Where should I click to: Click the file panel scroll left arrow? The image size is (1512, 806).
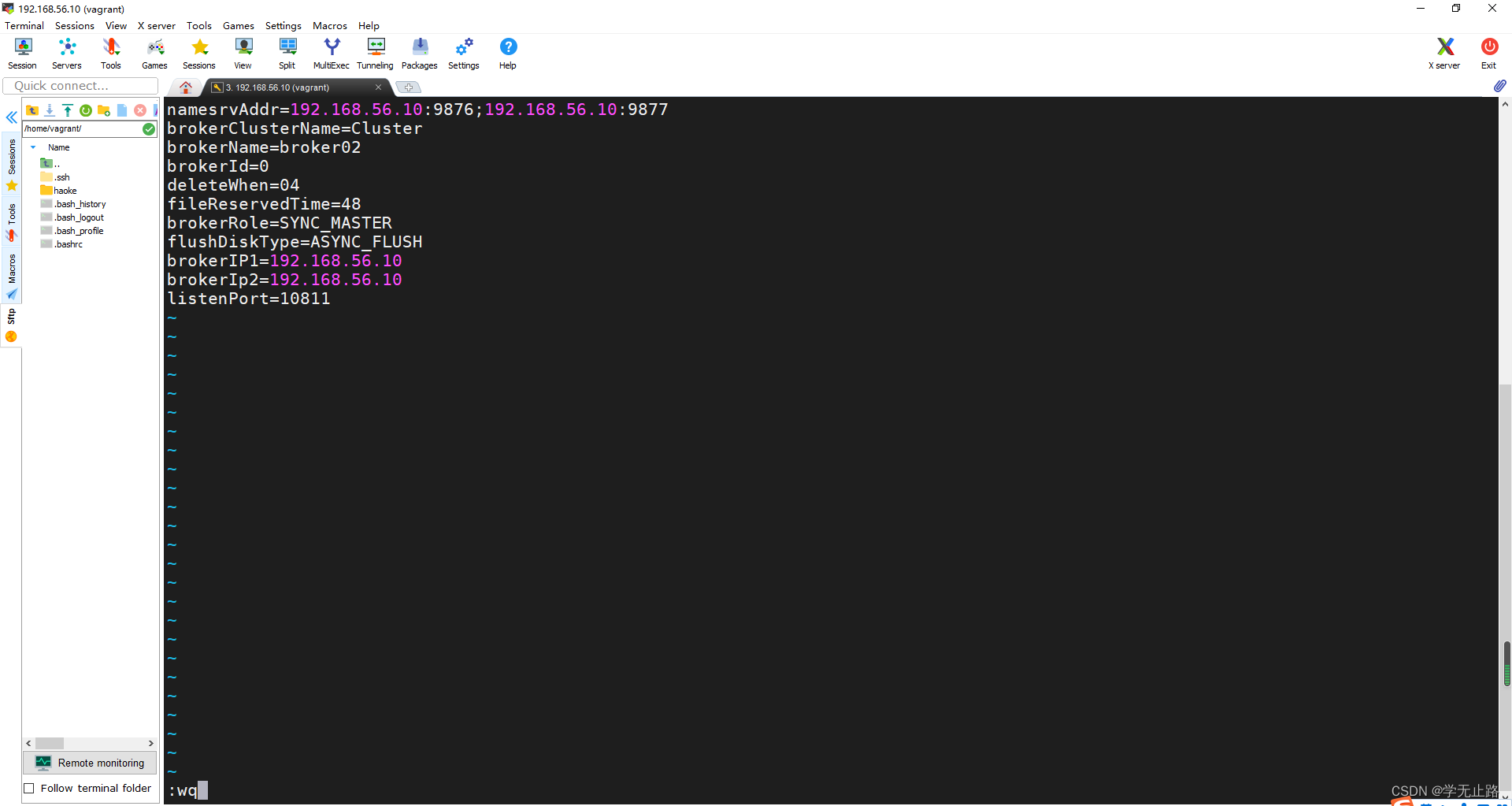pyautogui.click(x=29, y=743)
